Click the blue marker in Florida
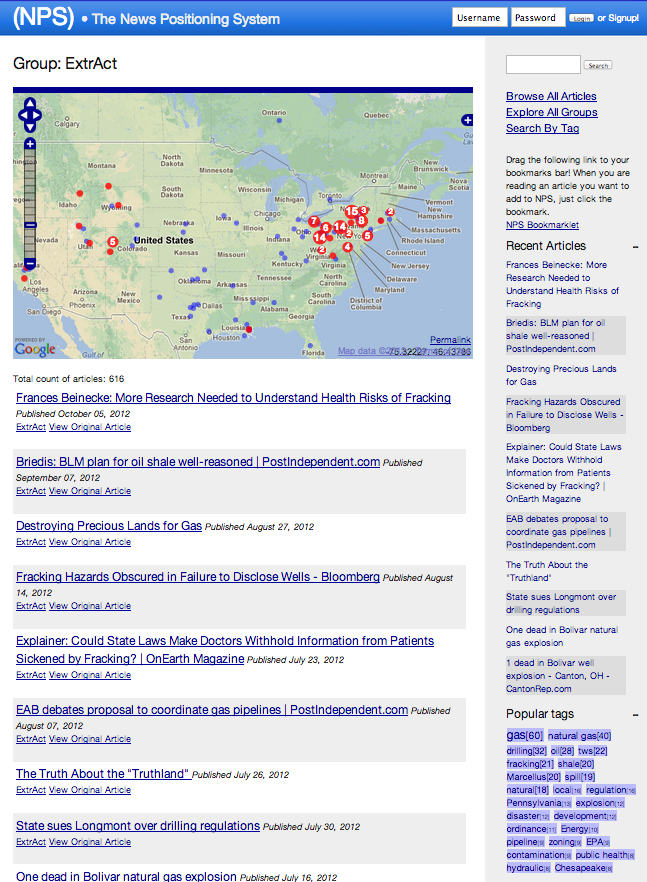647x882 pixels. click(x=310, y=345)
